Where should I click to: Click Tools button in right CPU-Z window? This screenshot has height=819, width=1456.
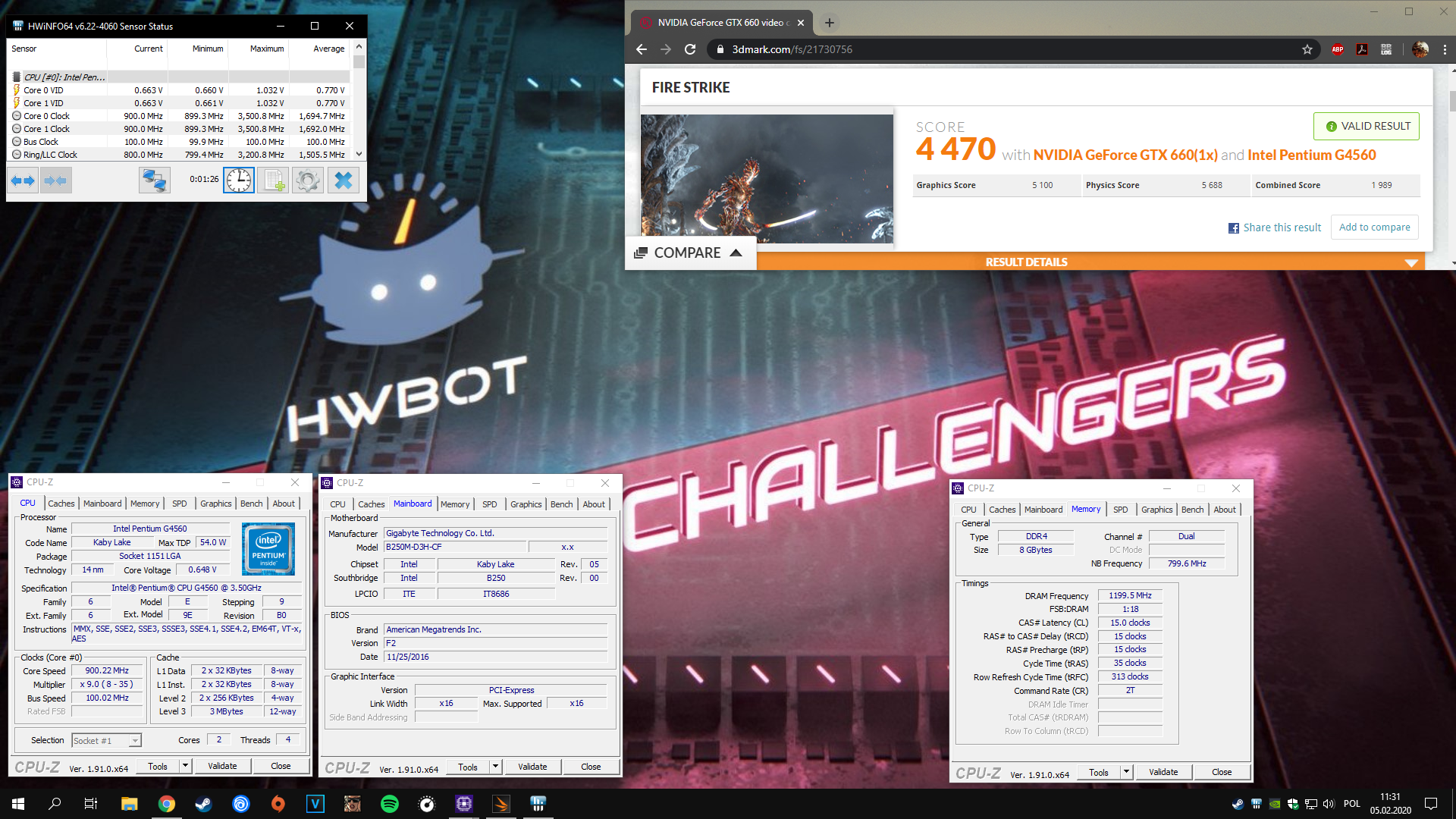click(1099, 772)
